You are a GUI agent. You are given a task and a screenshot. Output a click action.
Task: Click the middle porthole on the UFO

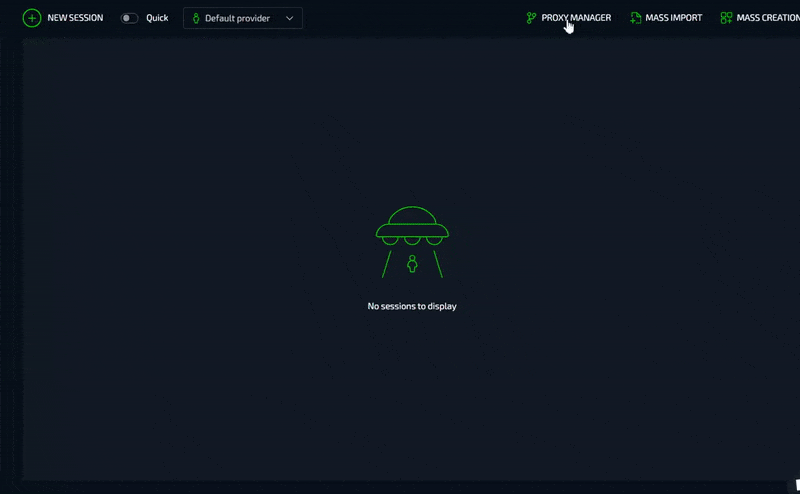412,240
